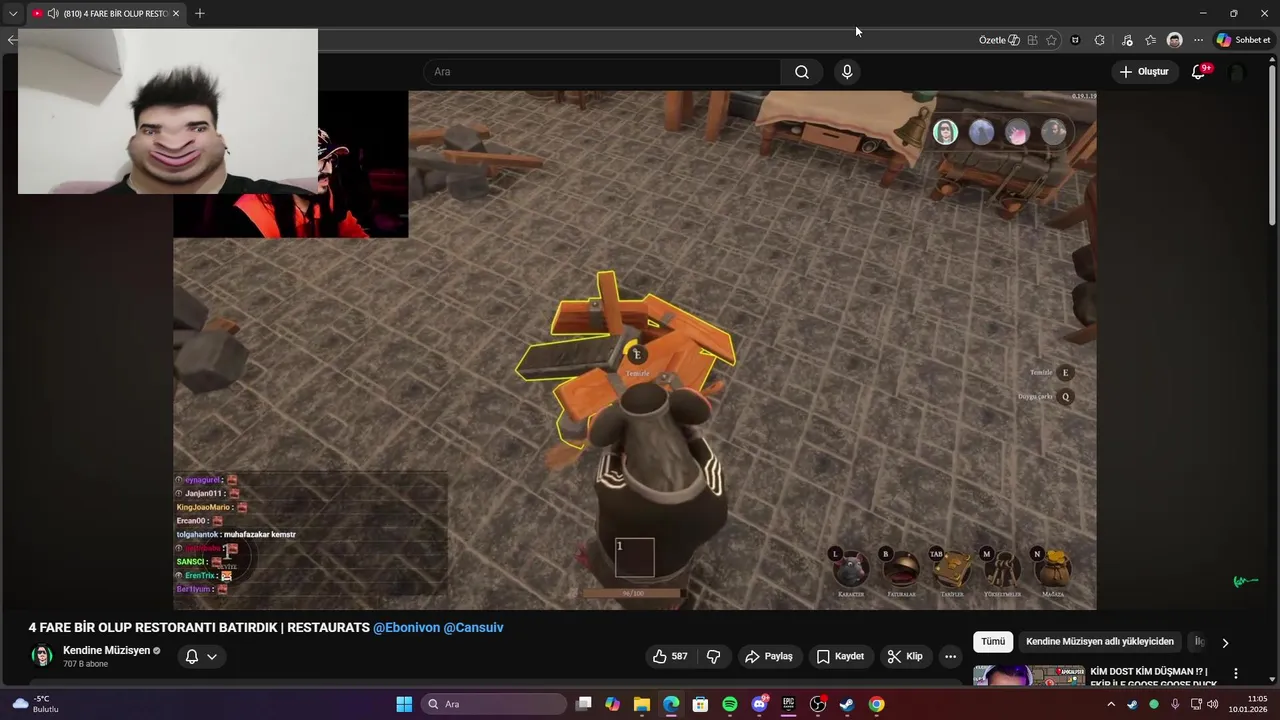The image size is (1280, 720).
Task: Show hidden system tray icons
Action: click(1110, 704)
